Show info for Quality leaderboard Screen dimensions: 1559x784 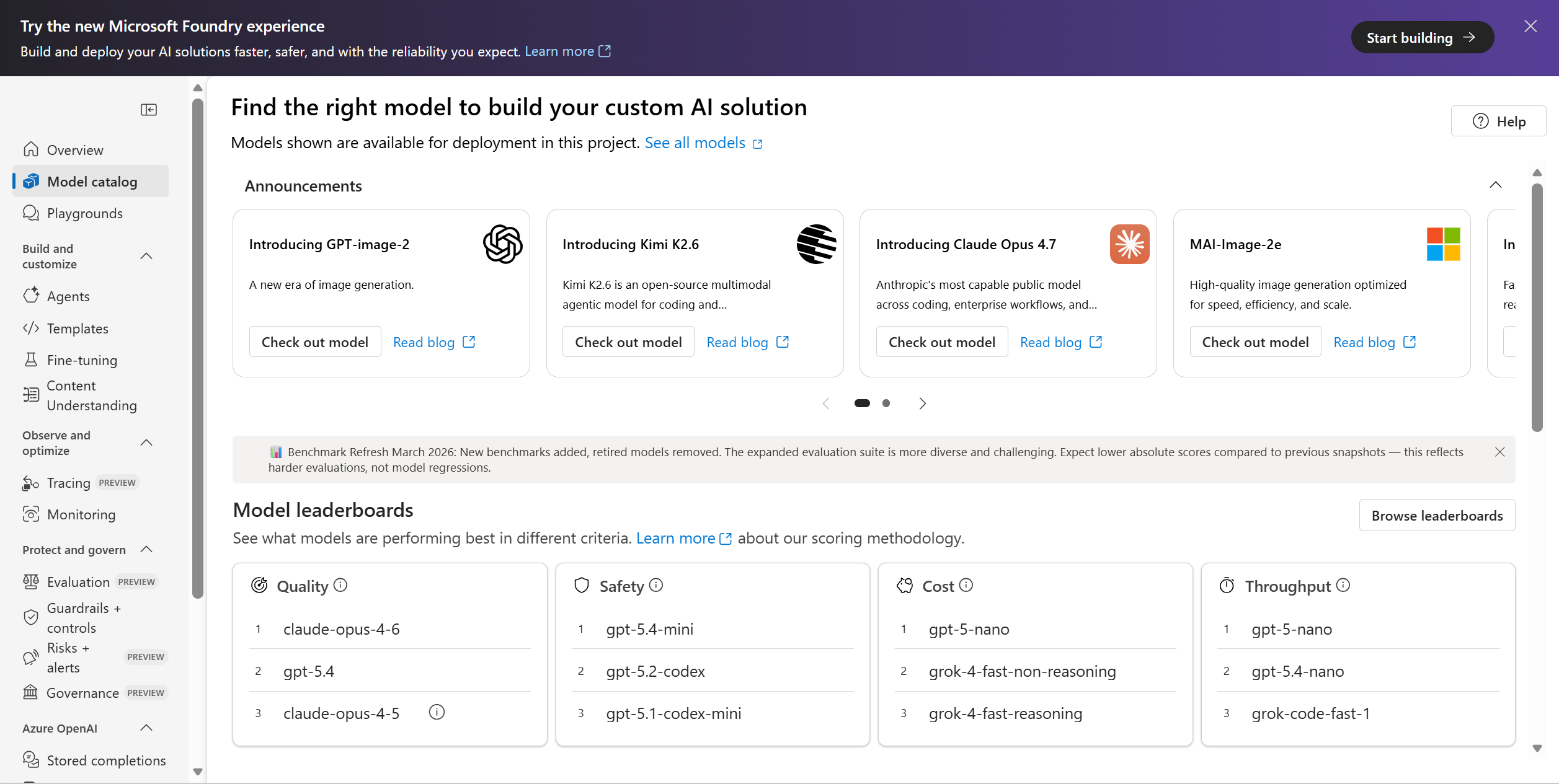pos(340,585)
